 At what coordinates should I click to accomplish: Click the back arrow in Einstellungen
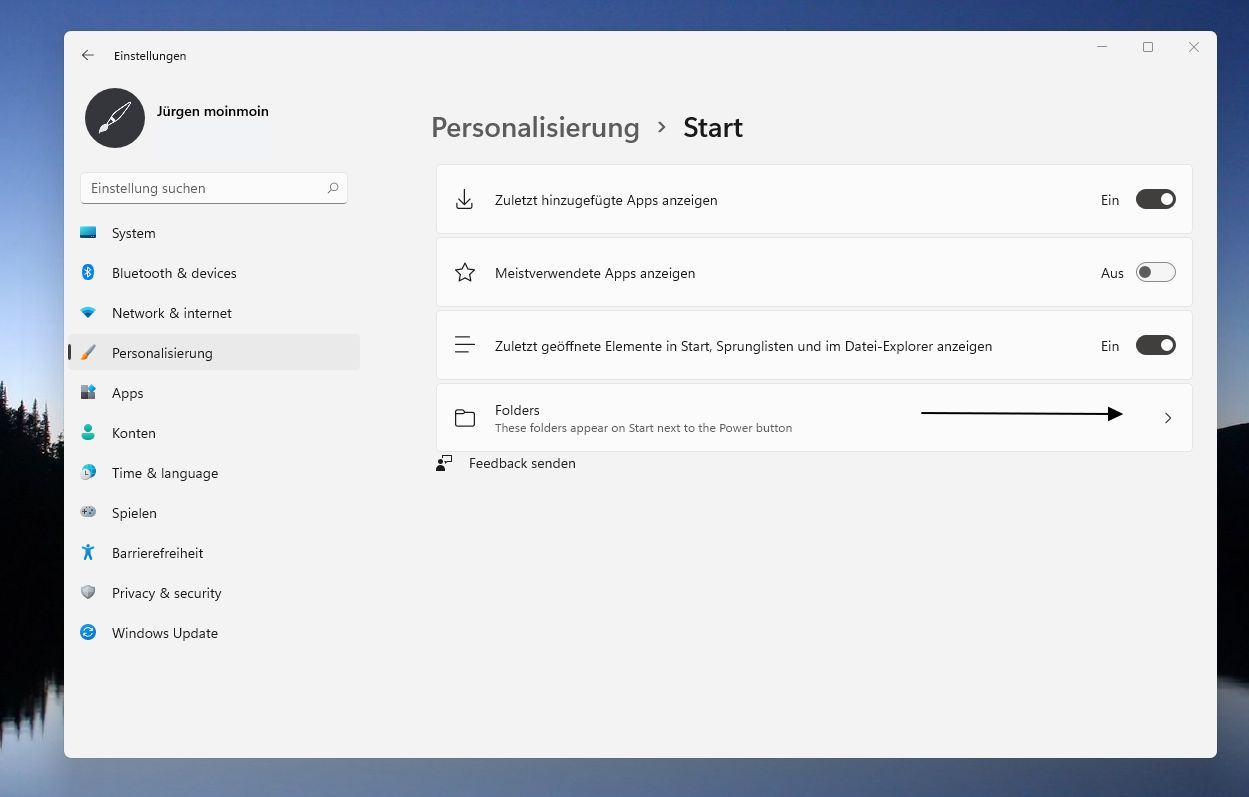[x=88, y=56]
